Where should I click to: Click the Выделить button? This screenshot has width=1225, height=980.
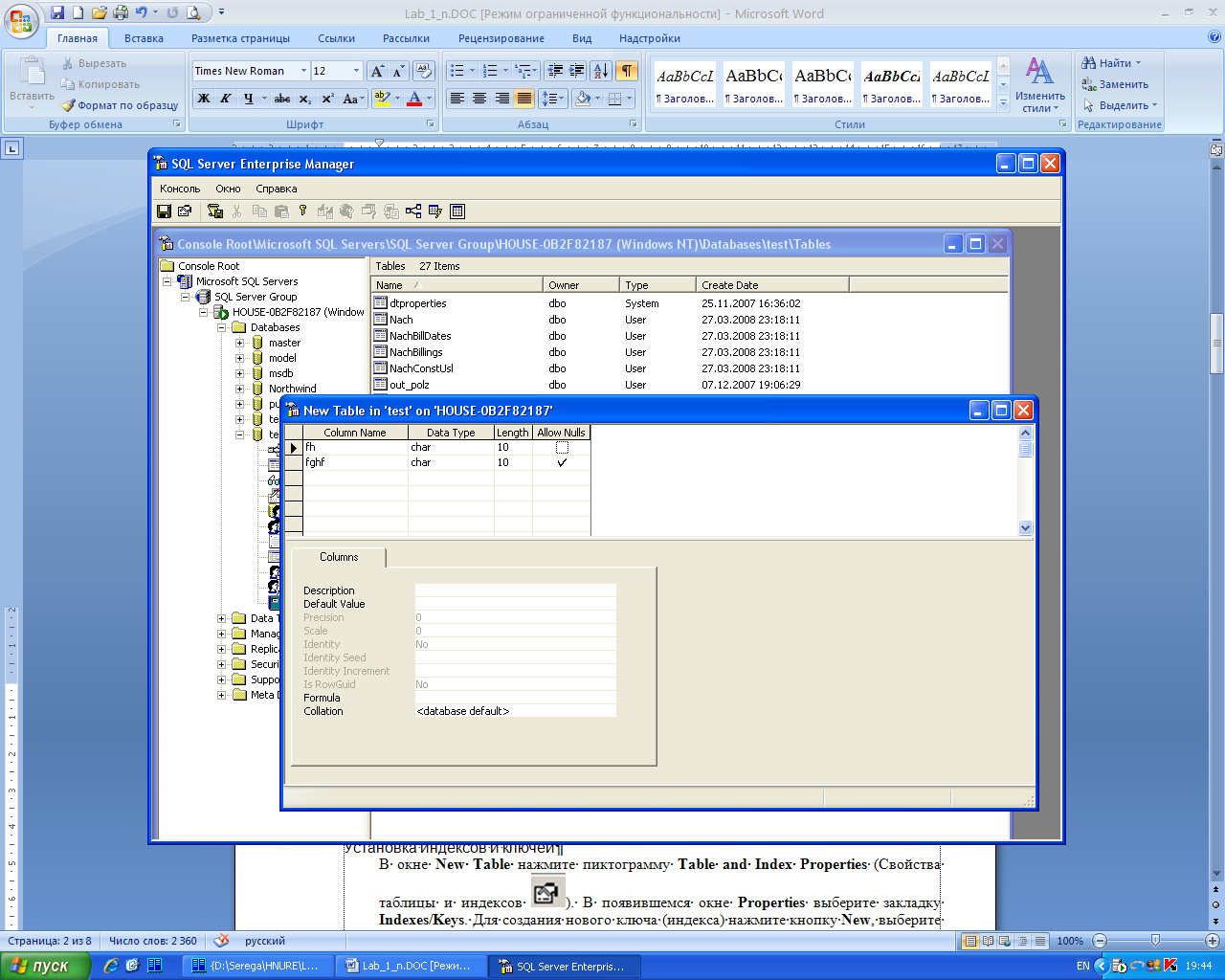coord(1120,105)
